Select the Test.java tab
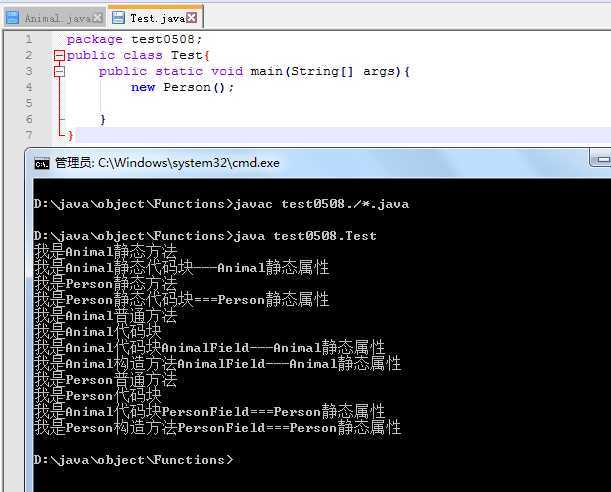611x492 pixels. pos(155,18)
